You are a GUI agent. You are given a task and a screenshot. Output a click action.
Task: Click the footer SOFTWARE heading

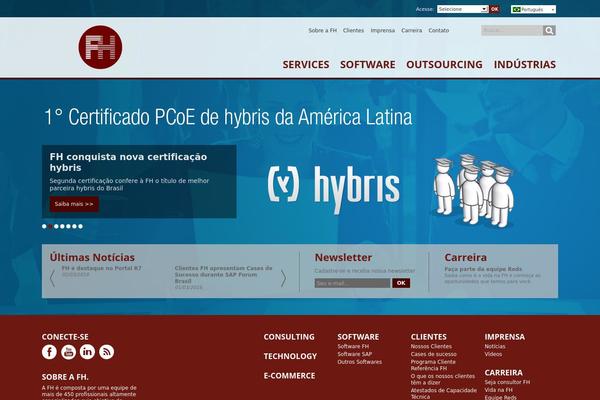[x=358, y=337]
